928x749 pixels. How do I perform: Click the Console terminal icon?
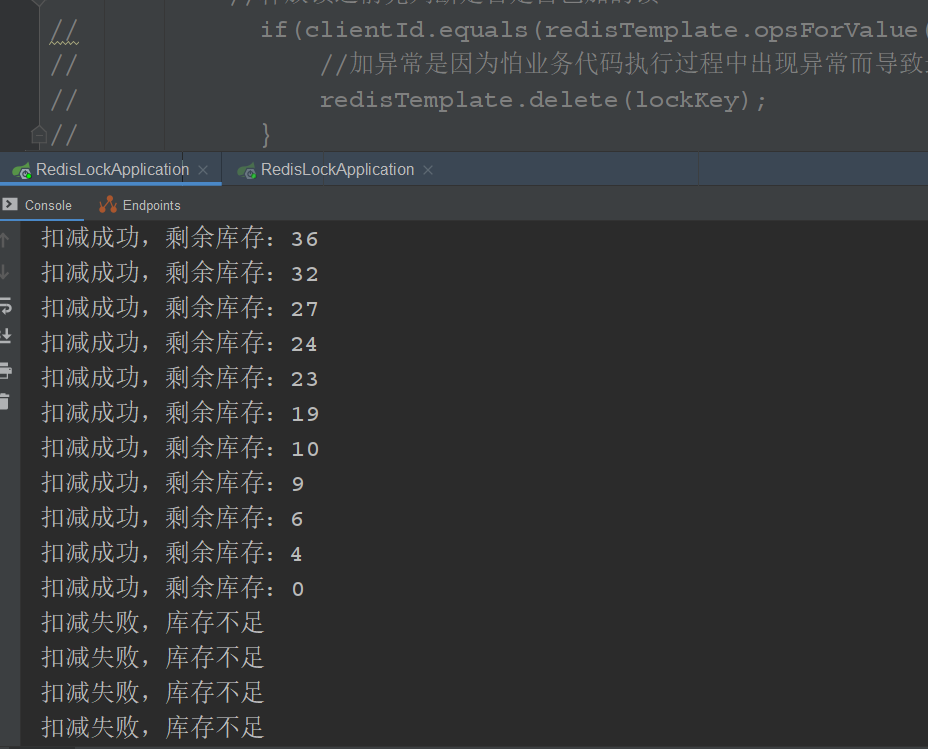9,205
